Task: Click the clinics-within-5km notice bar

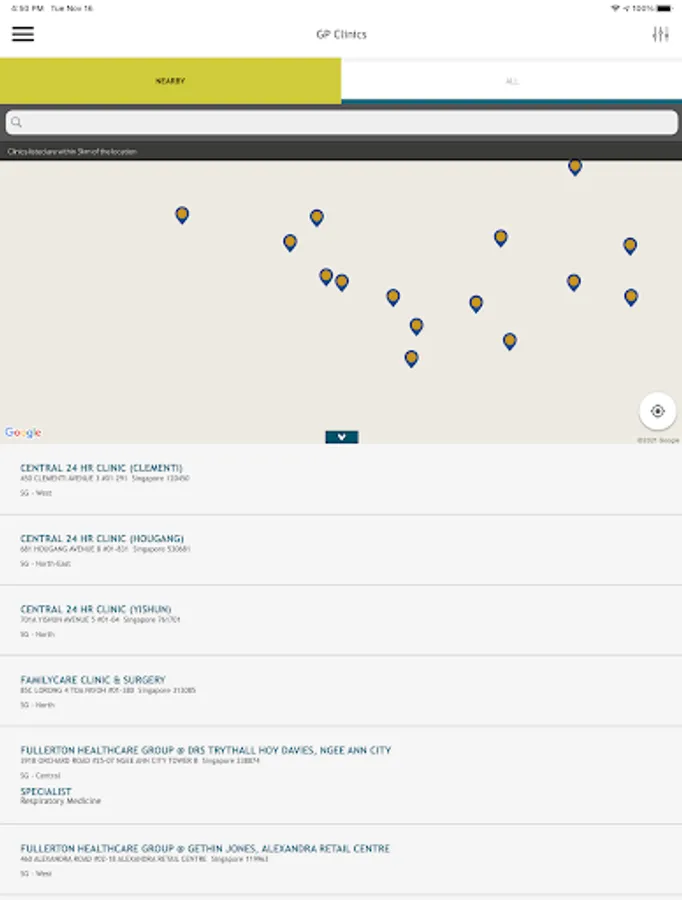Action: (341, 152)
